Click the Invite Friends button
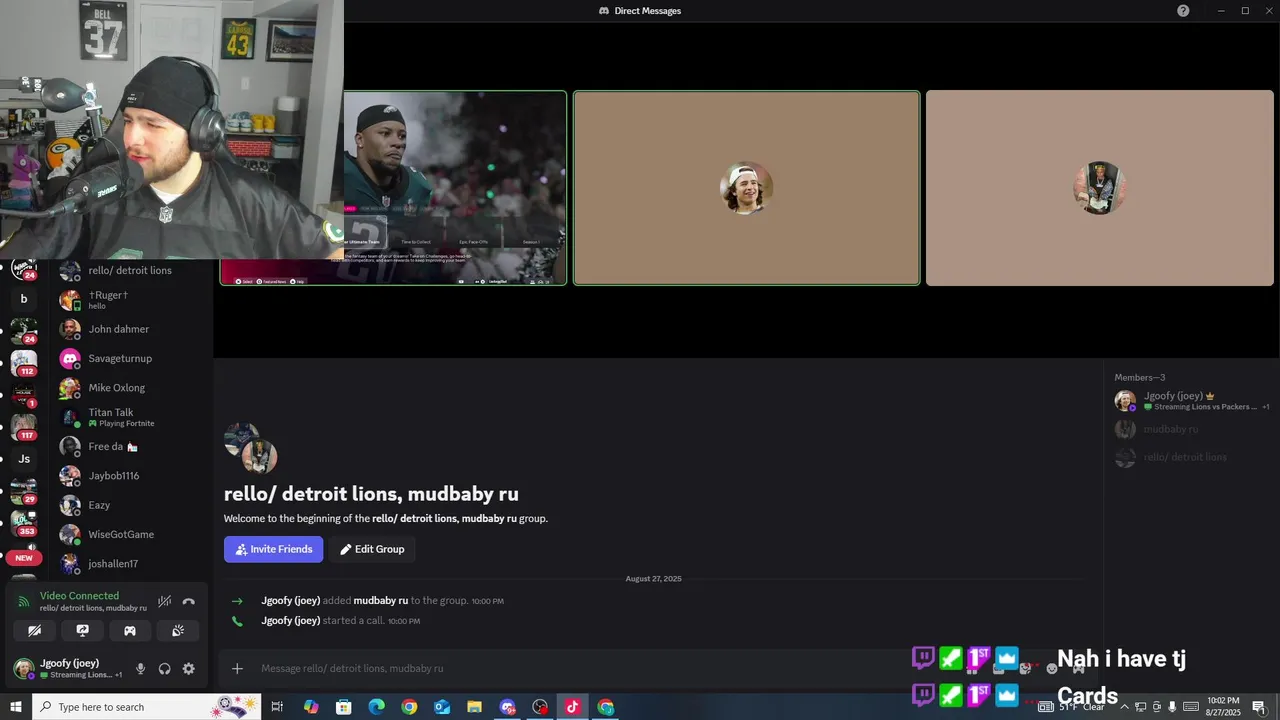This screenshot has height=720, width=1280. [274, 549]
